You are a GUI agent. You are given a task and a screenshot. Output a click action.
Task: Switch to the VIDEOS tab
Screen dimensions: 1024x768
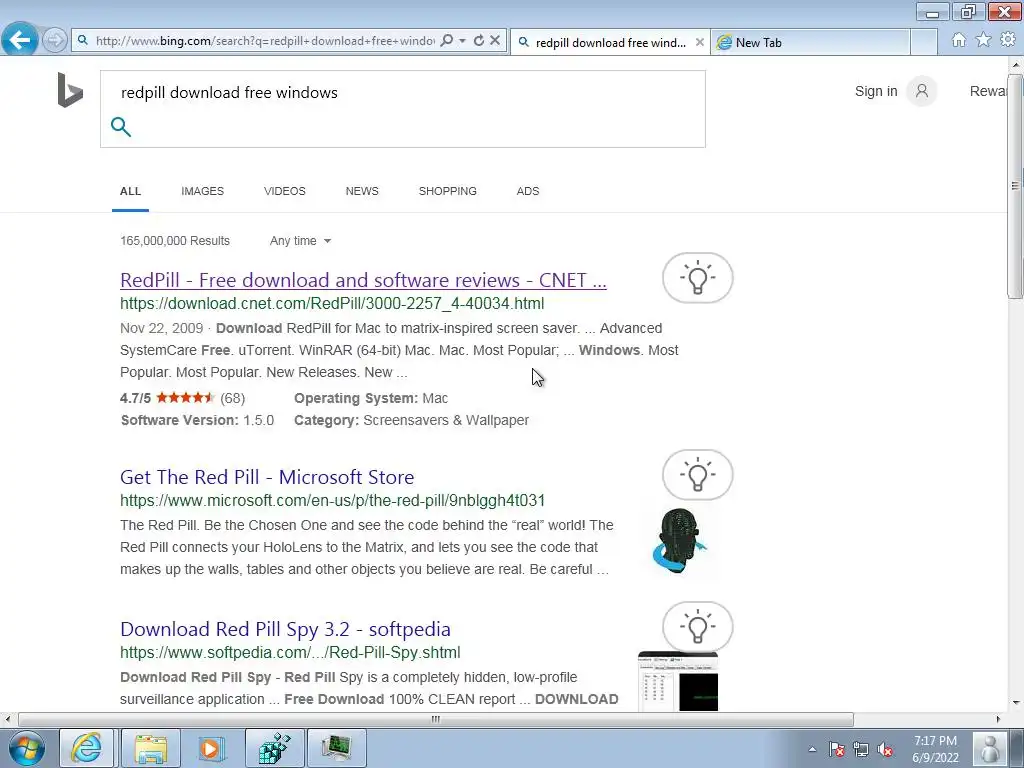click(x=285, y=191)
